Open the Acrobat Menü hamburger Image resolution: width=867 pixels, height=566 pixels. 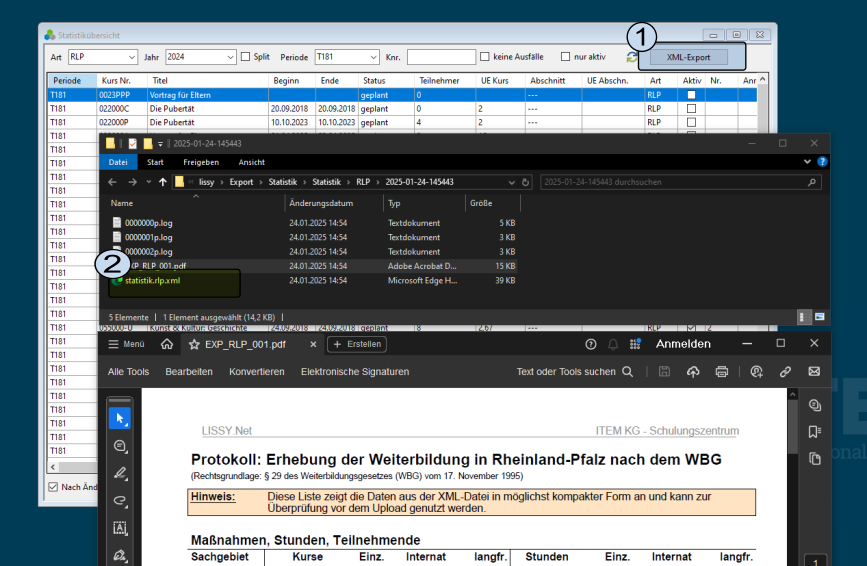coord(126,344)
